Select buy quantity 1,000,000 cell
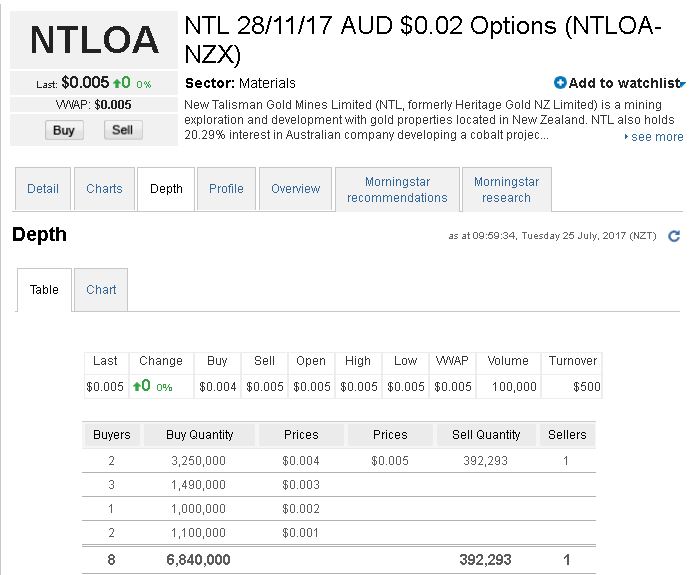Viewport: 692px width, 575px height. (199, 508)
